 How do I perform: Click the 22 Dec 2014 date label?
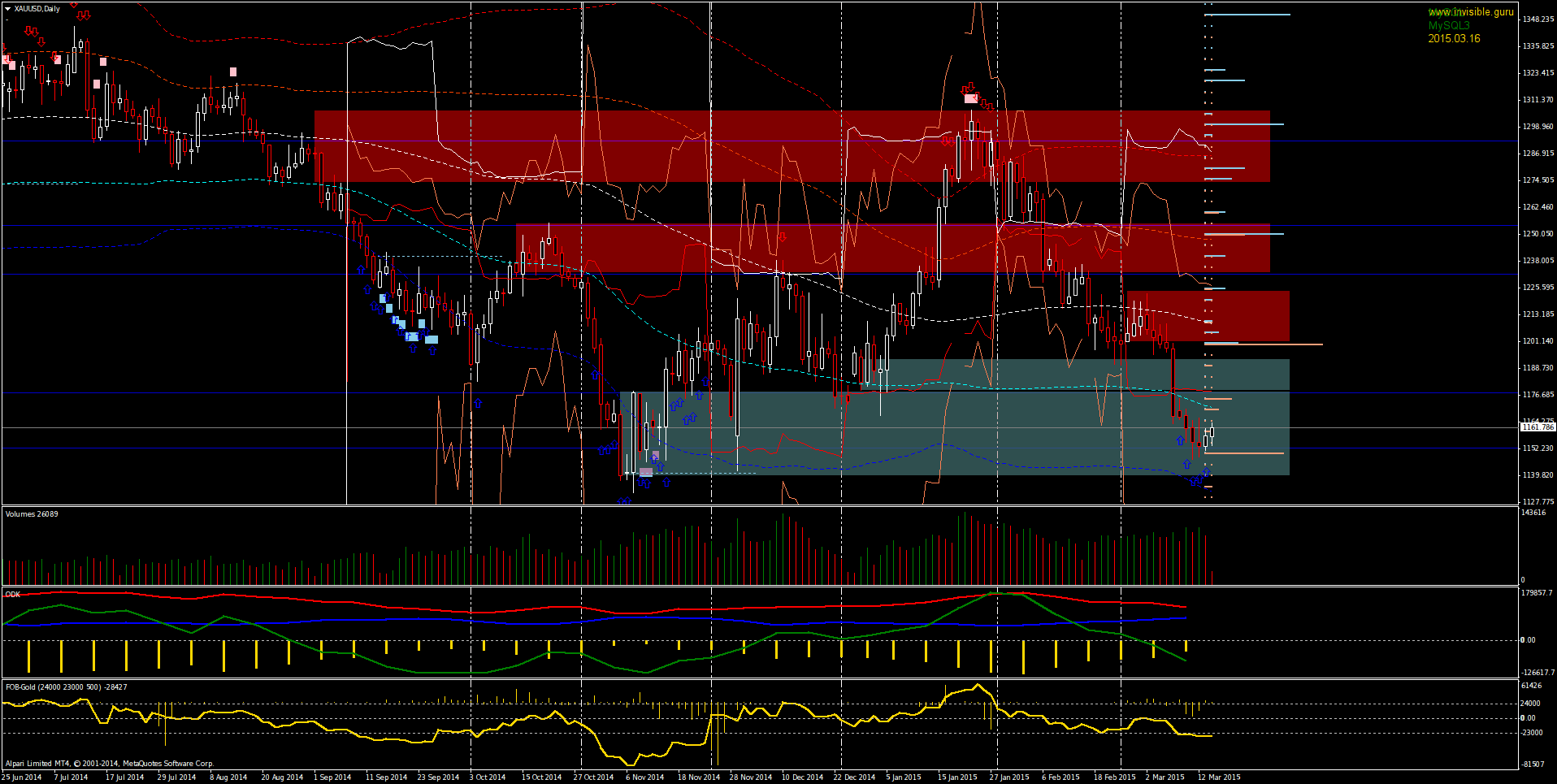855,778
